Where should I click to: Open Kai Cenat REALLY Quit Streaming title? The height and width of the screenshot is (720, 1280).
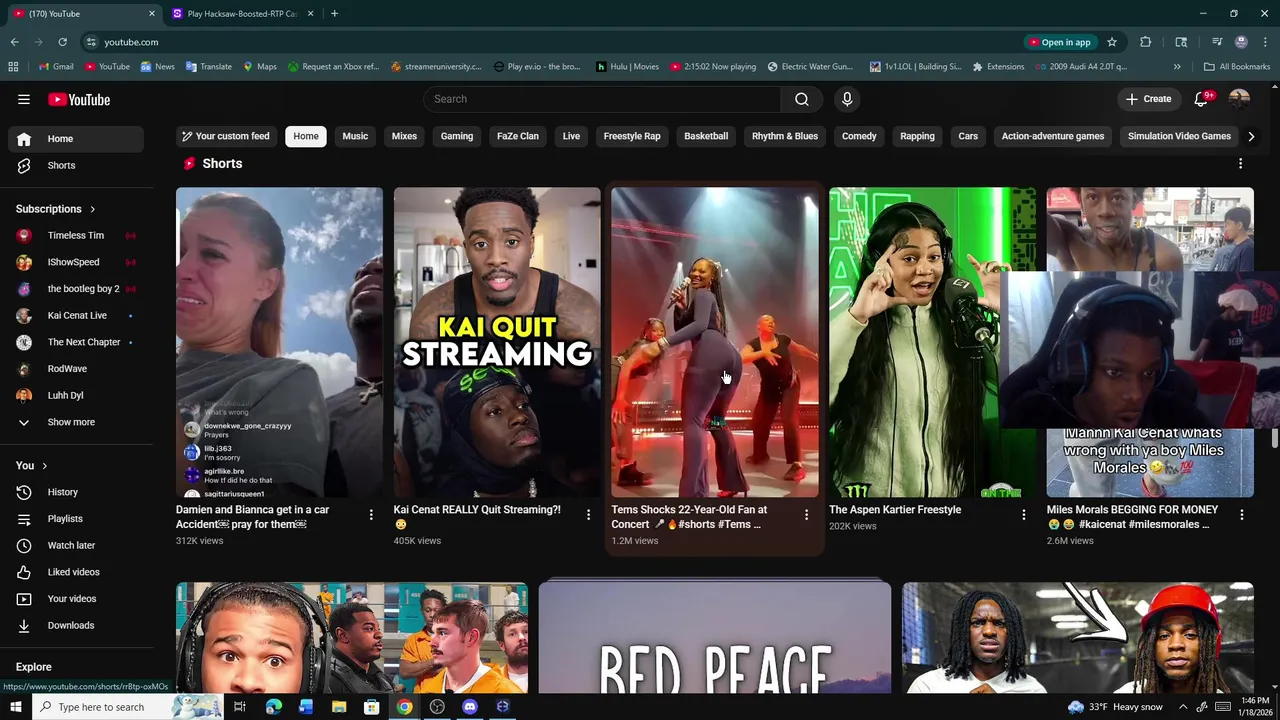[477, 517]
